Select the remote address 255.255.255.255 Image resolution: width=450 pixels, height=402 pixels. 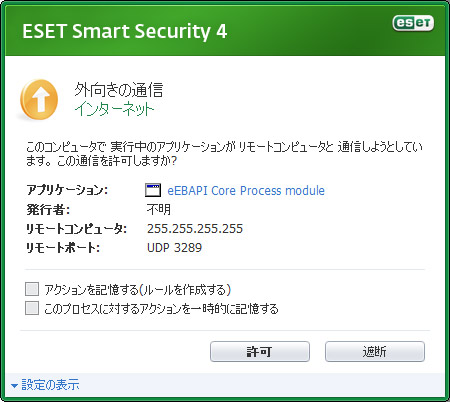[195, 229]
